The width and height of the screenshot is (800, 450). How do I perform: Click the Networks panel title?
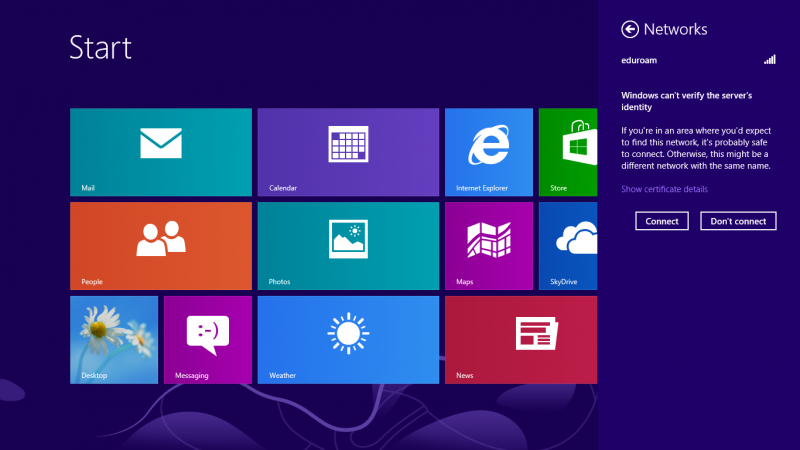tap(676, 29)
